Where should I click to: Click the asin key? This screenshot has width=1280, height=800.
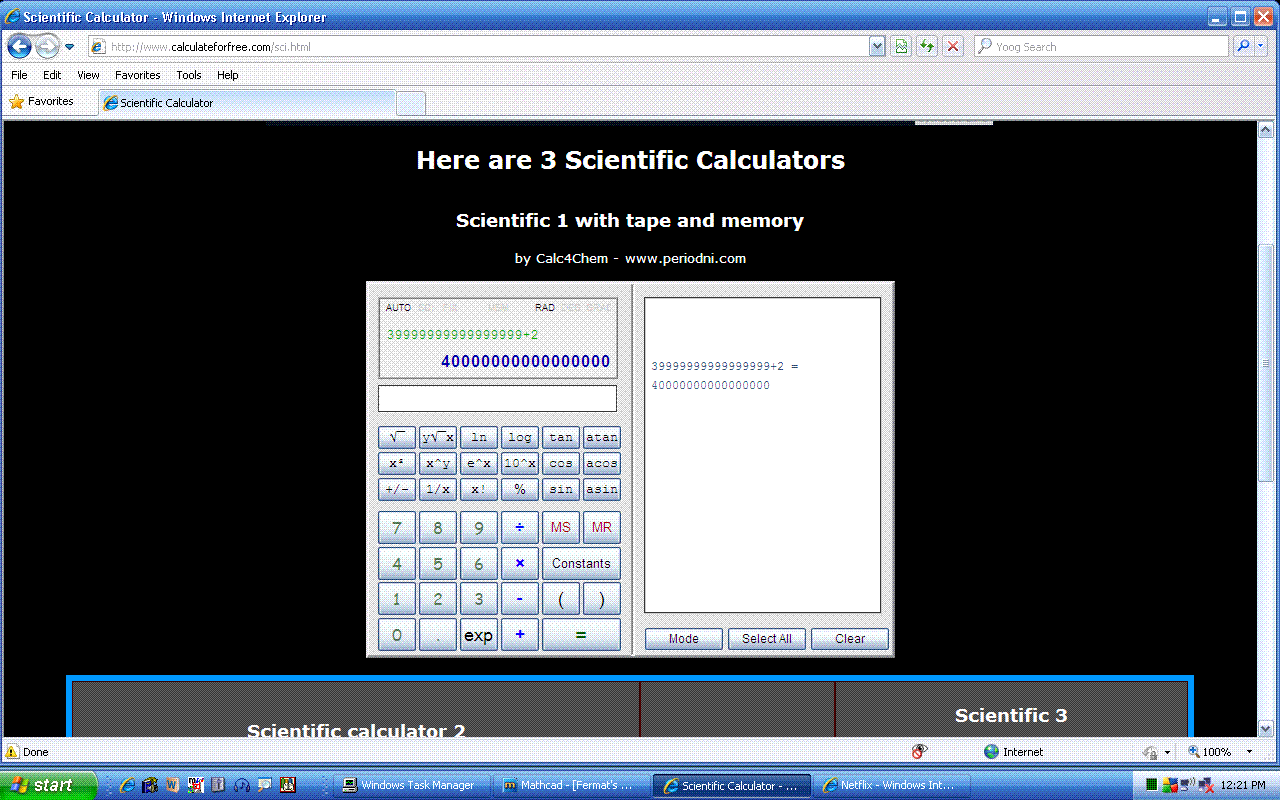(x=602, y=489)
